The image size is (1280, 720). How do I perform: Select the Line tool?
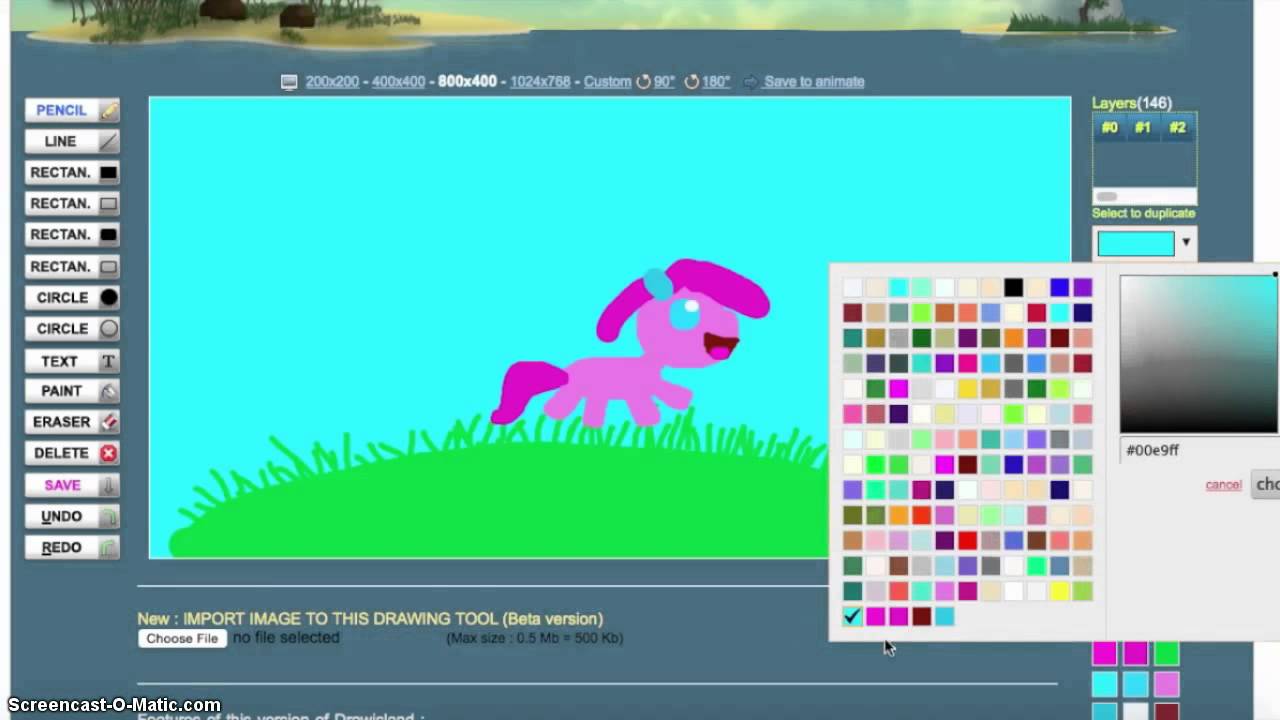tap(72, 141)
